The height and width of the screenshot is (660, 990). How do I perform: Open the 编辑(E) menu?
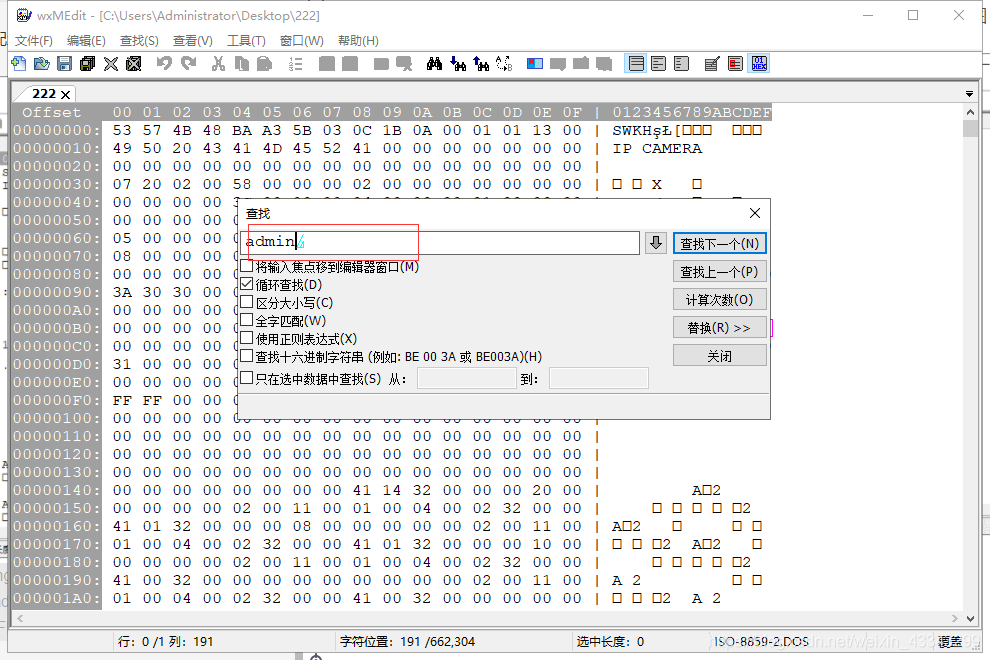[86, 40]
